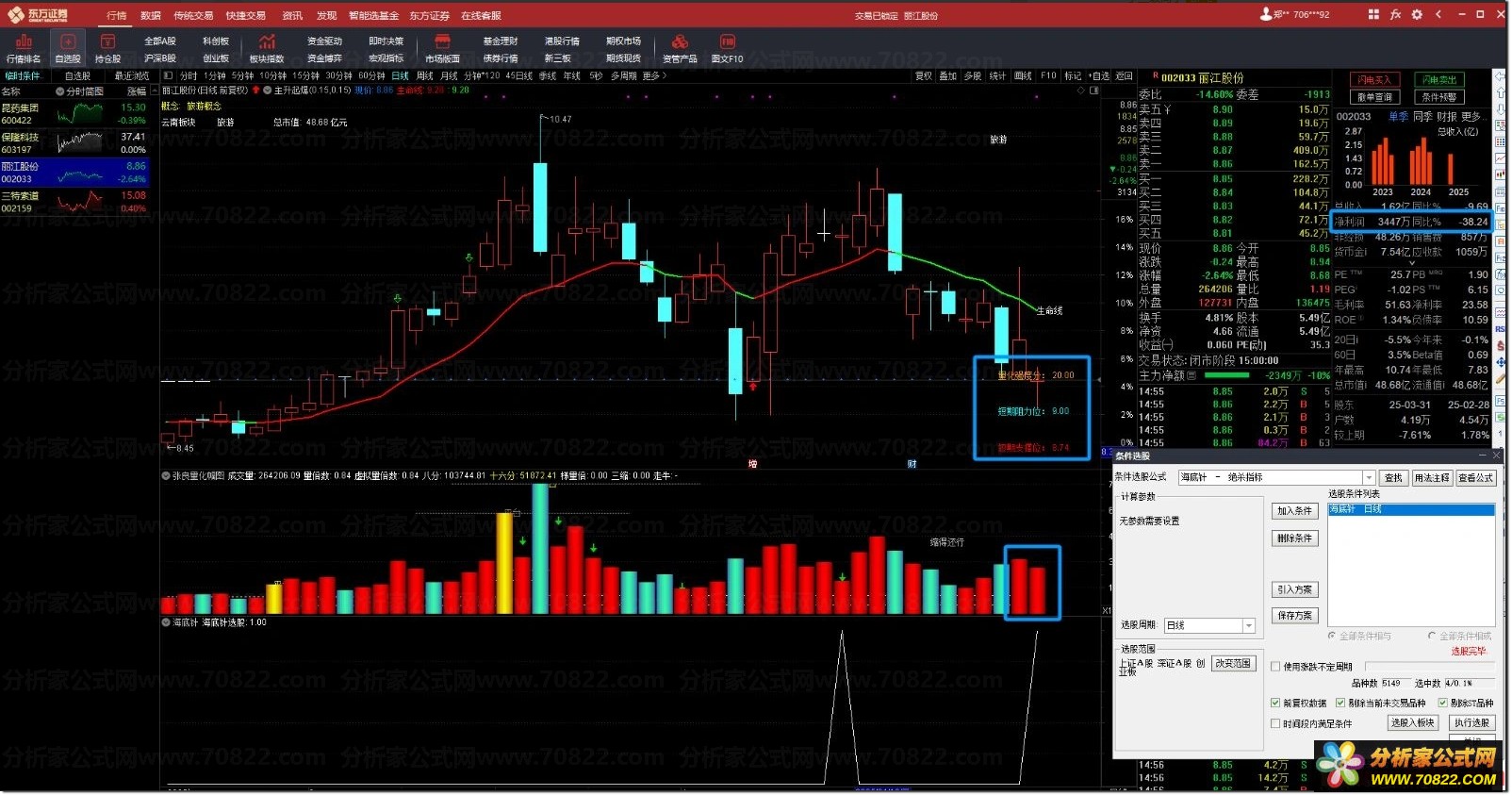Click the back arrow icon in title bar
The image size is (1512, 795).
tap(1438, 14)
